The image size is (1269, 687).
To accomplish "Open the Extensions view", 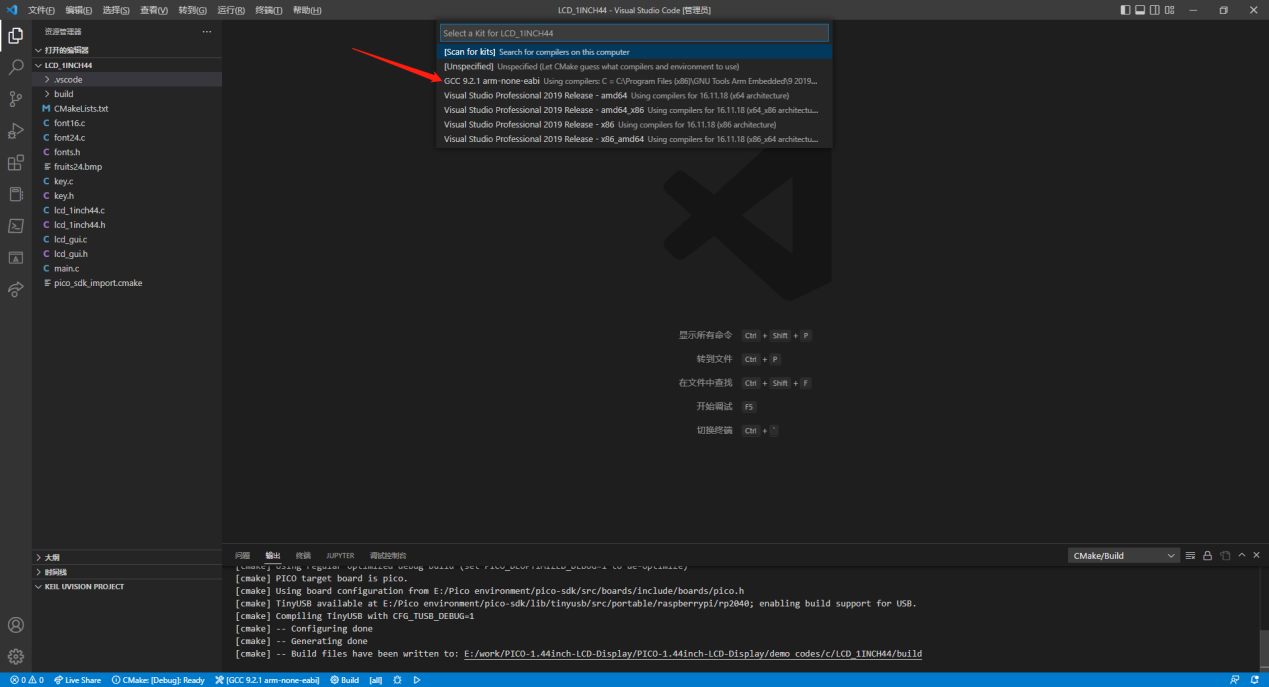I will pyautogui.click(x=15, y=162).
